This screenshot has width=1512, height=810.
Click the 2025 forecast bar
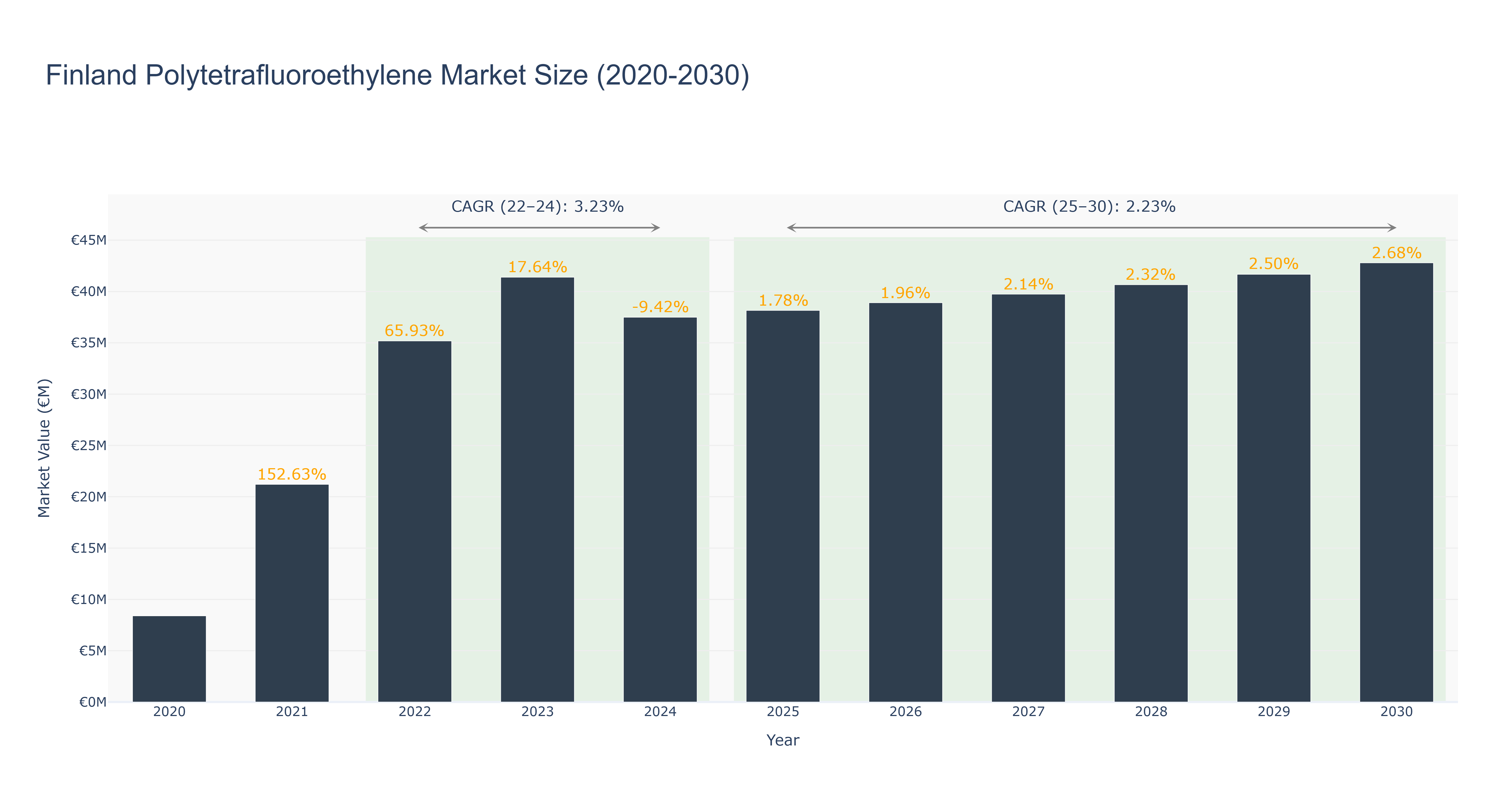pos(782,506)
